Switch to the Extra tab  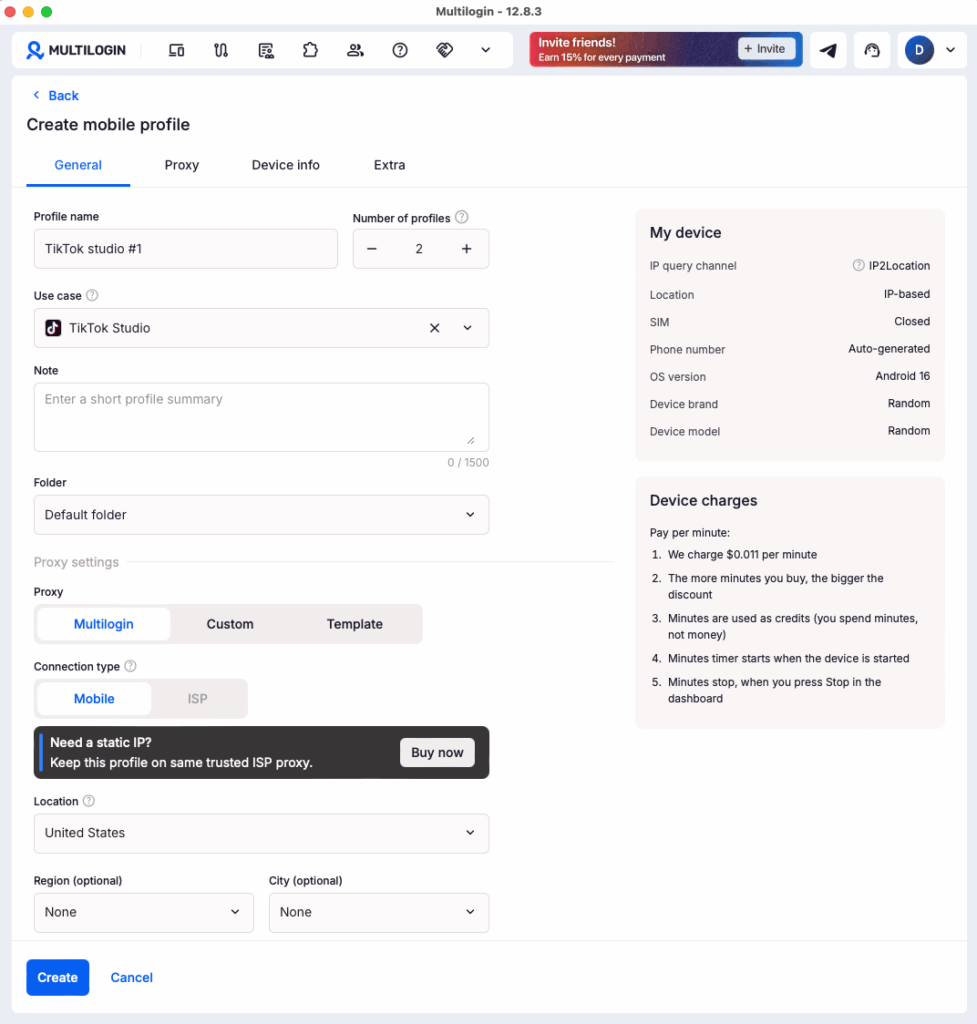point(389,165)
